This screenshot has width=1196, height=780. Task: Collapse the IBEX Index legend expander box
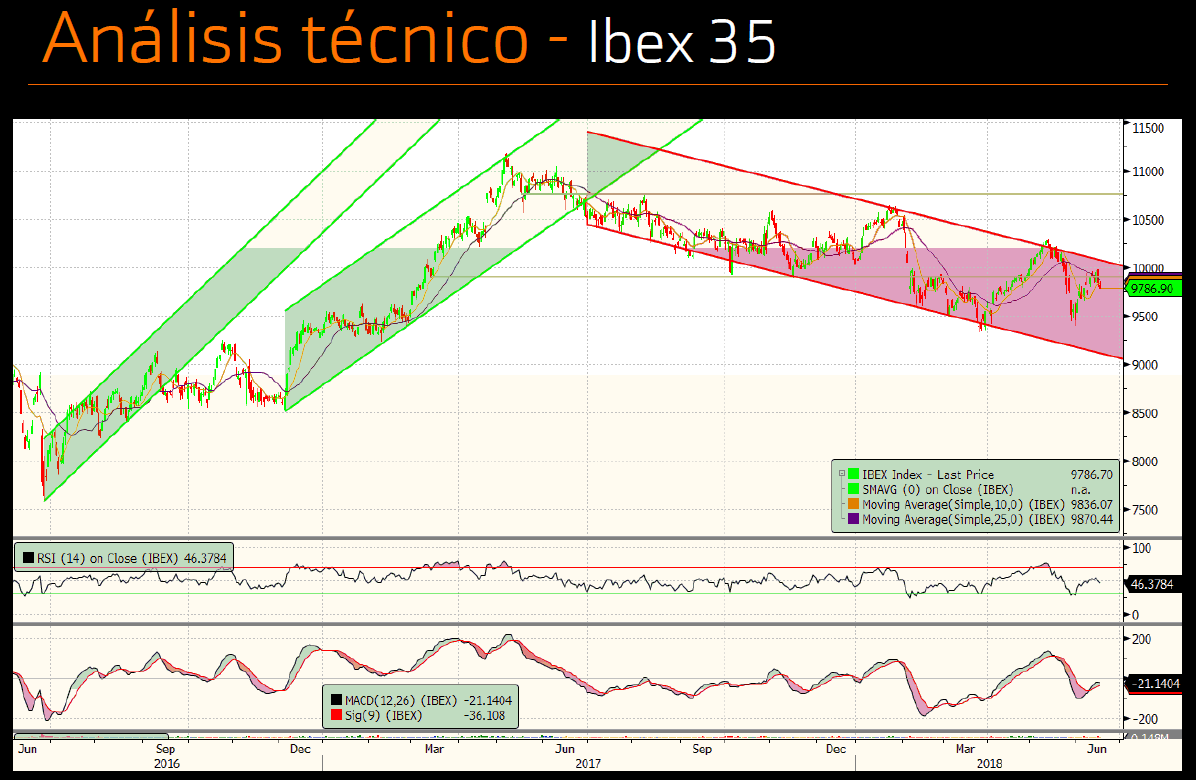[842, 473]
